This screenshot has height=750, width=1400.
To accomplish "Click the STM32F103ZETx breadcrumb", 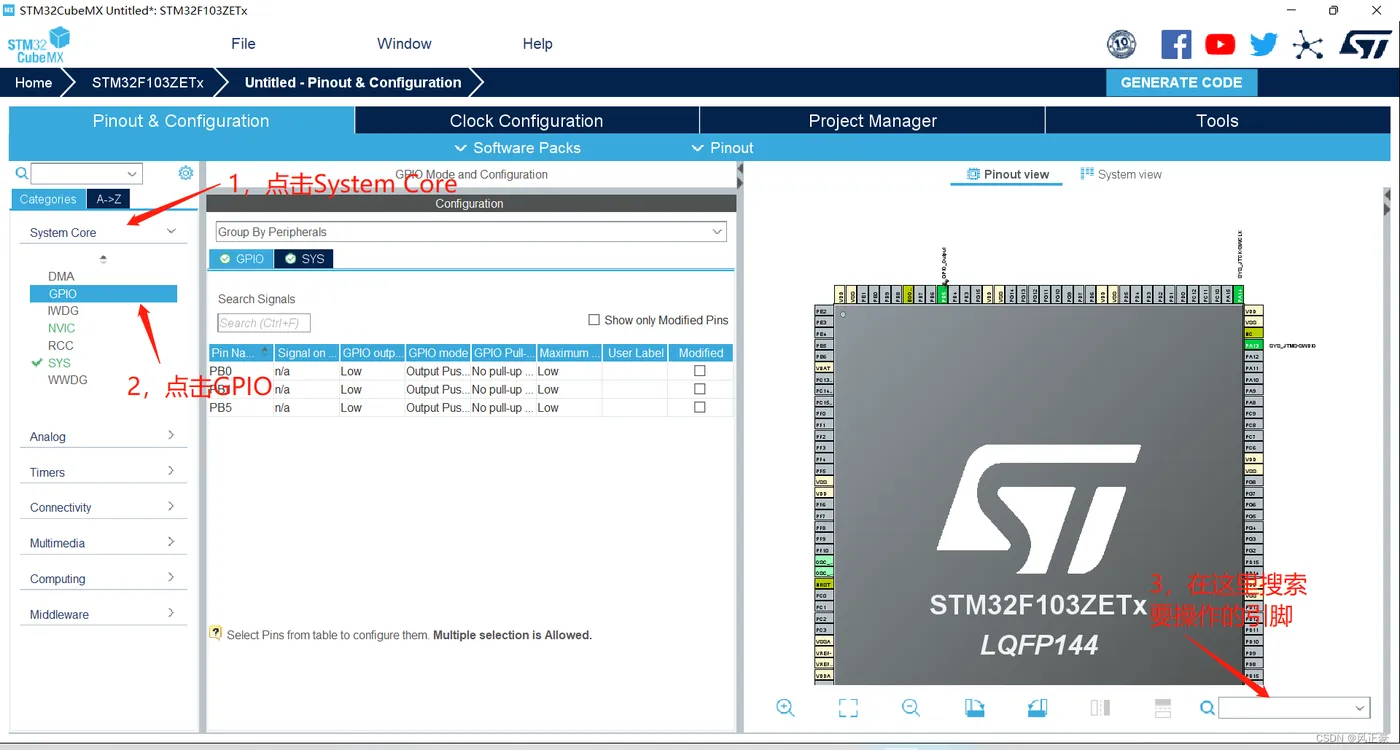I will pyautogui.click(x=148, y=83).
